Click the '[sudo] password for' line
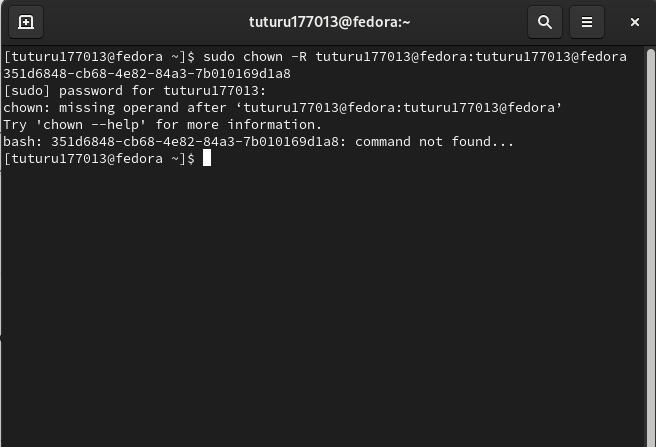 tap(135, 91)
